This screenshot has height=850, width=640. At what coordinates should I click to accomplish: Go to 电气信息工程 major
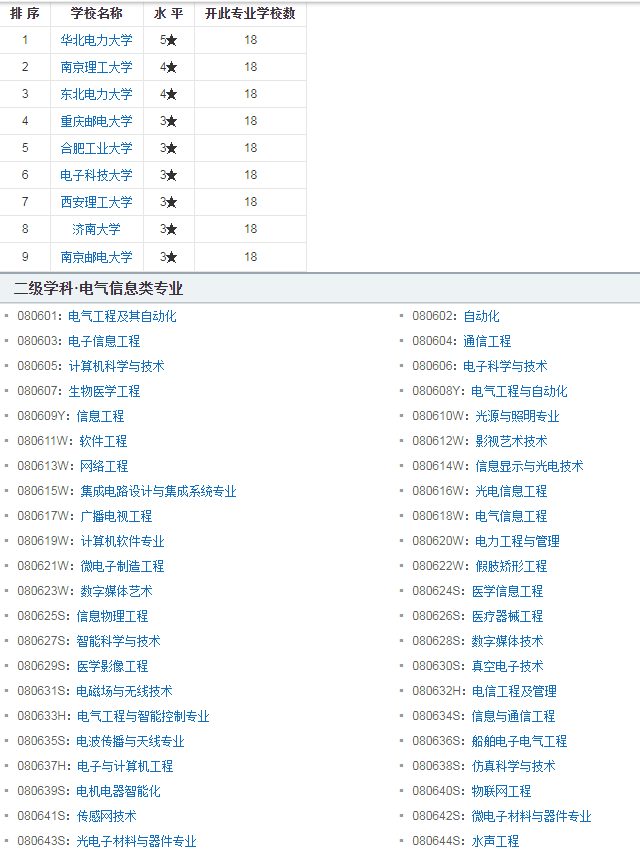point(511,517)
